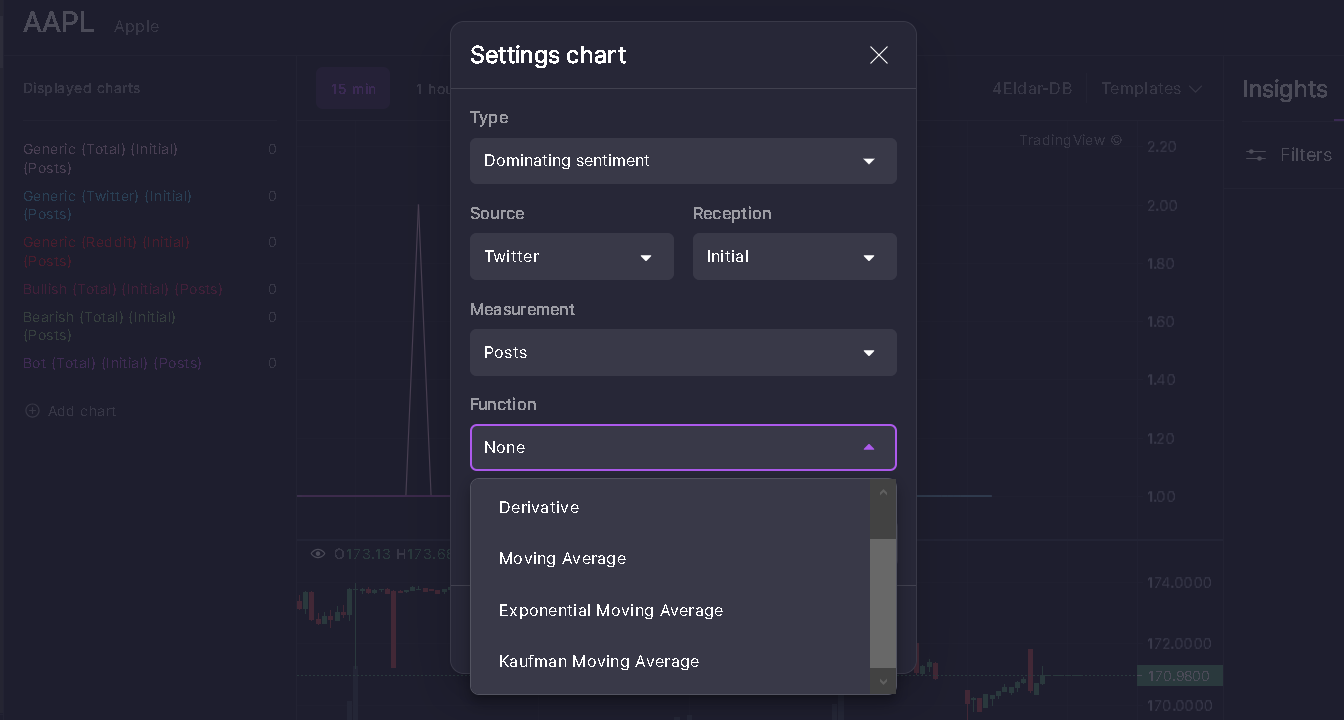Open the Measurement dropdown set to Posts
Screen dimensions: 1344x720
683,353
